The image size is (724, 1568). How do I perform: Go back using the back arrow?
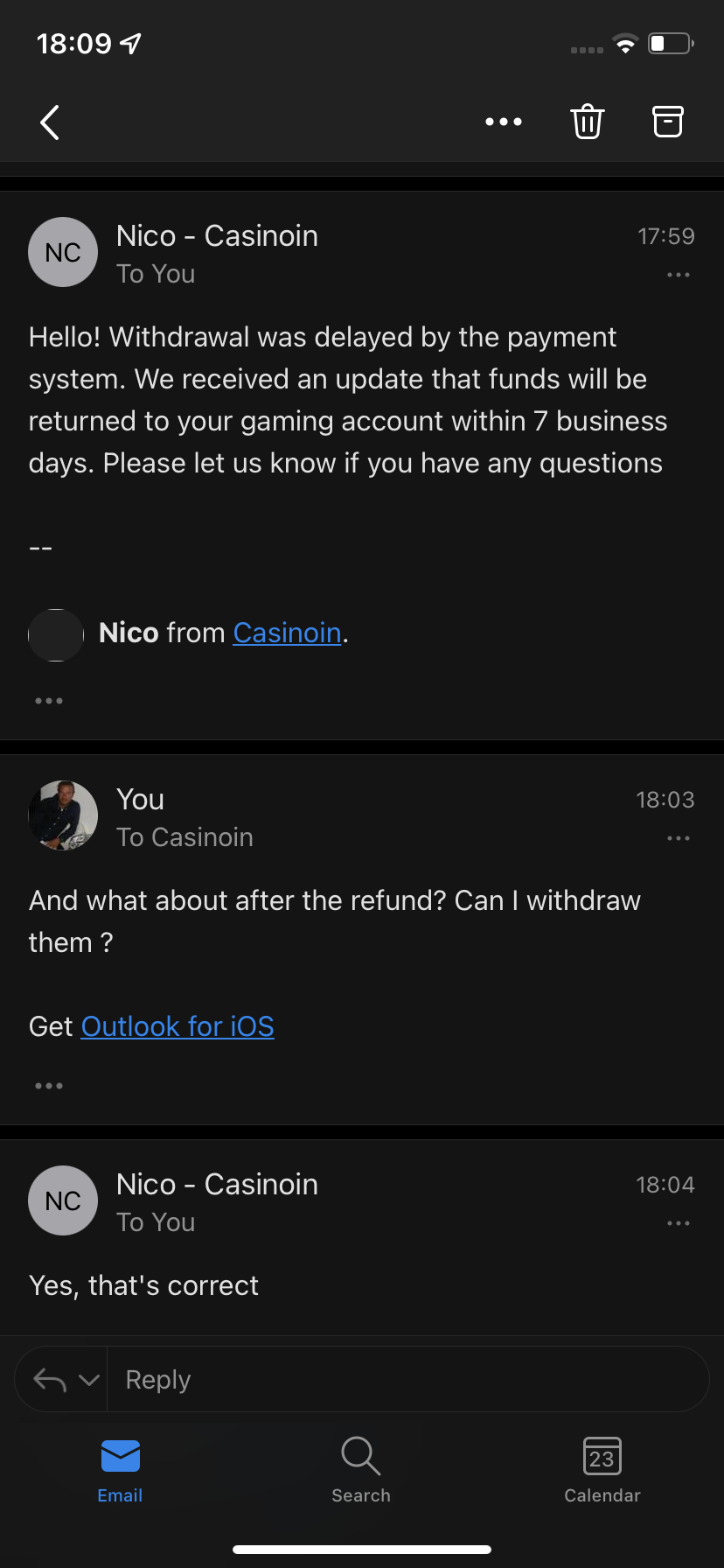coord(51,122)
